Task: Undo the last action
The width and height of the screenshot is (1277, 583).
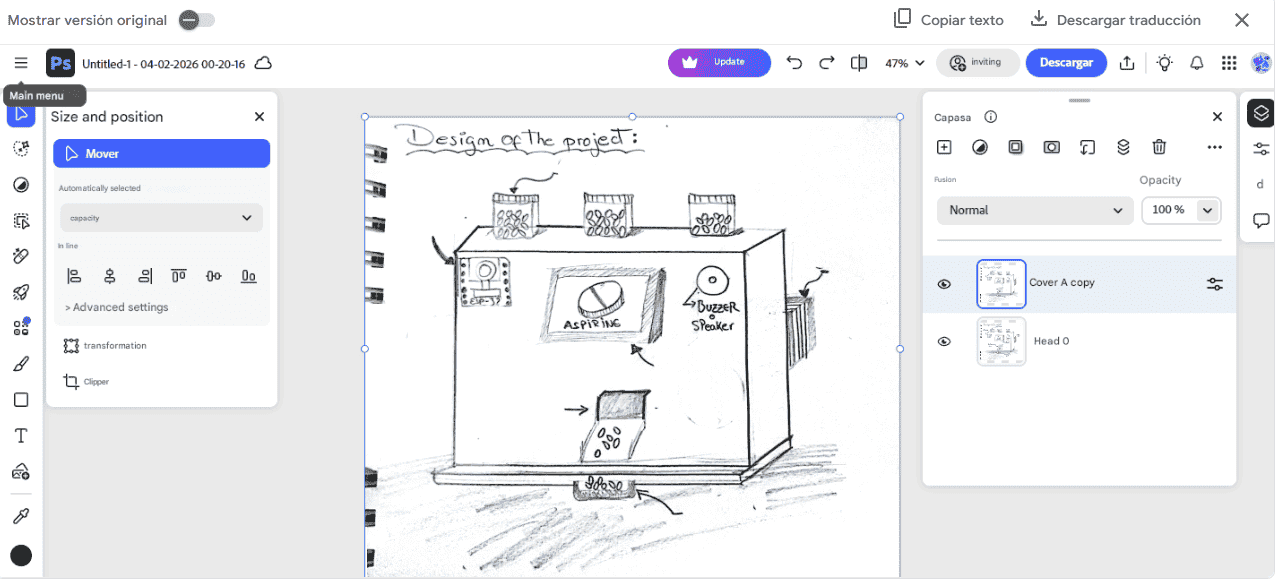Action: pos(794,63)
